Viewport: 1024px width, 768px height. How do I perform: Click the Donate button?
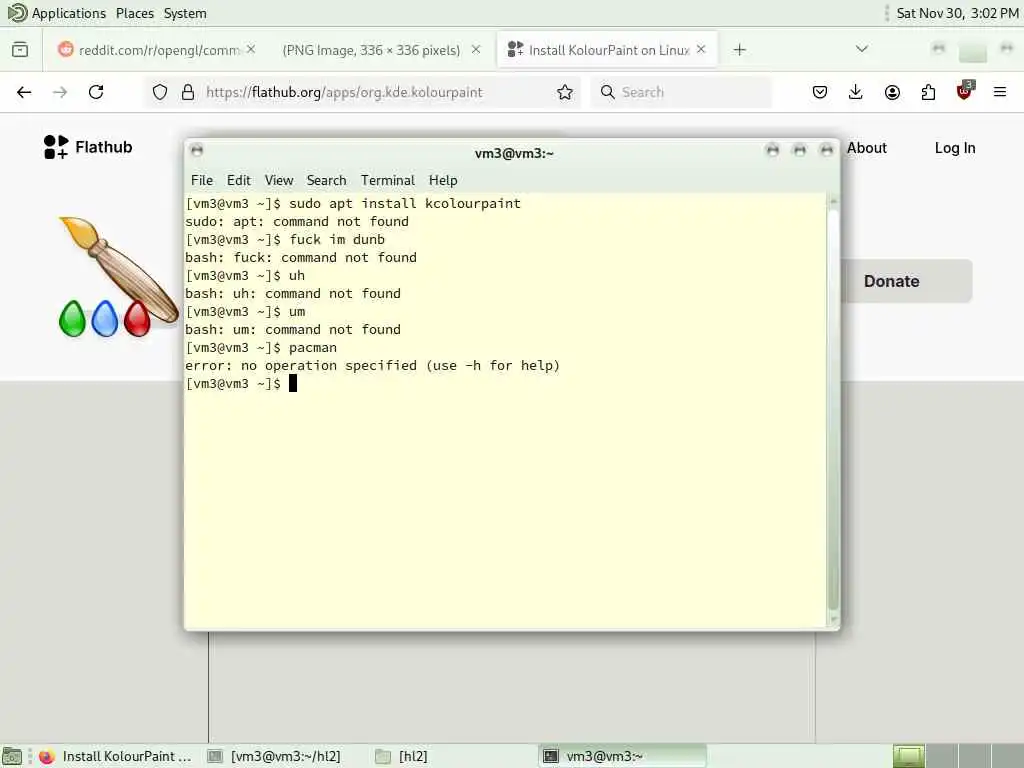[906, 281]
